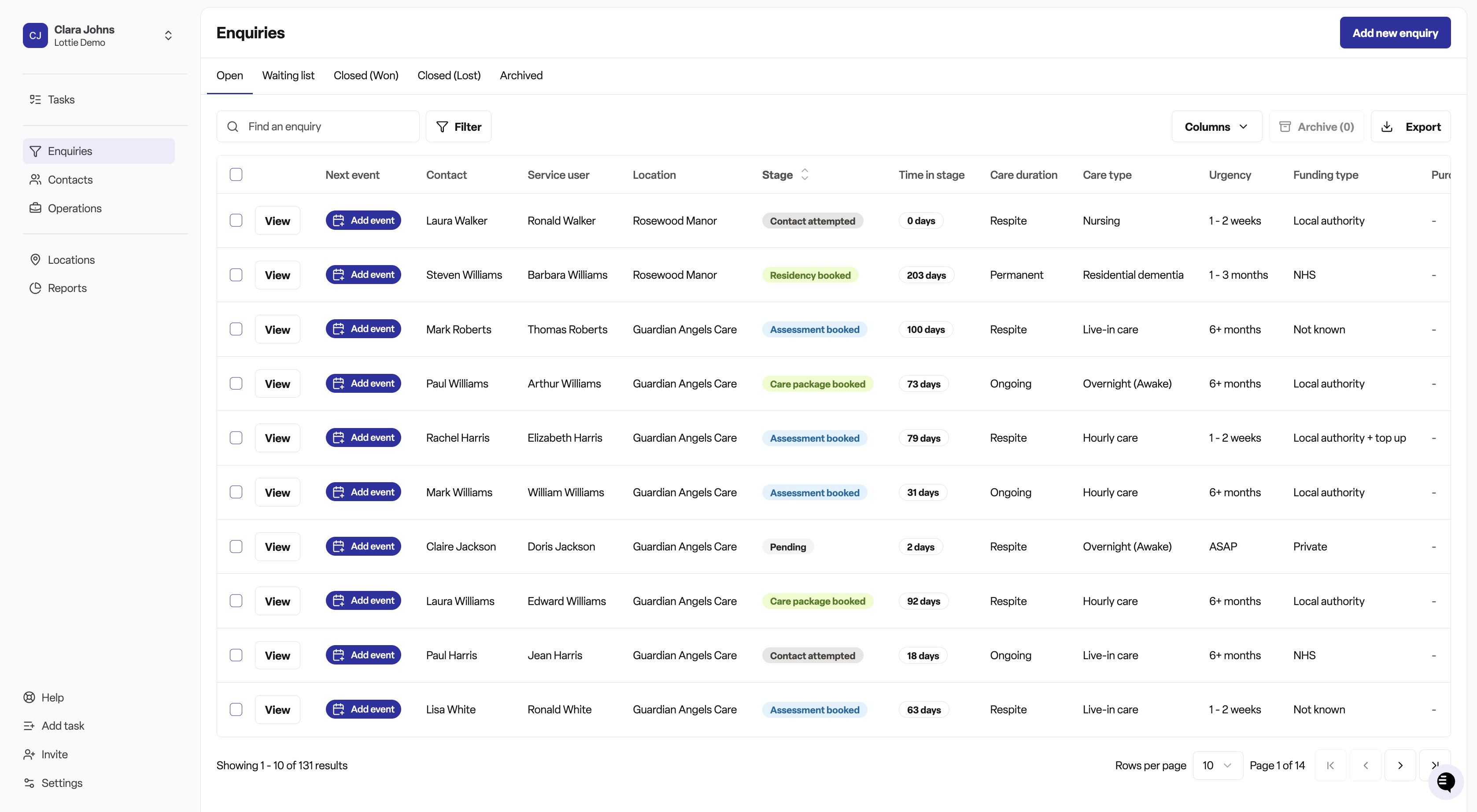1477x812 pixels.
Task: Switch to the Open tab
Action: [x=230, y=75]
